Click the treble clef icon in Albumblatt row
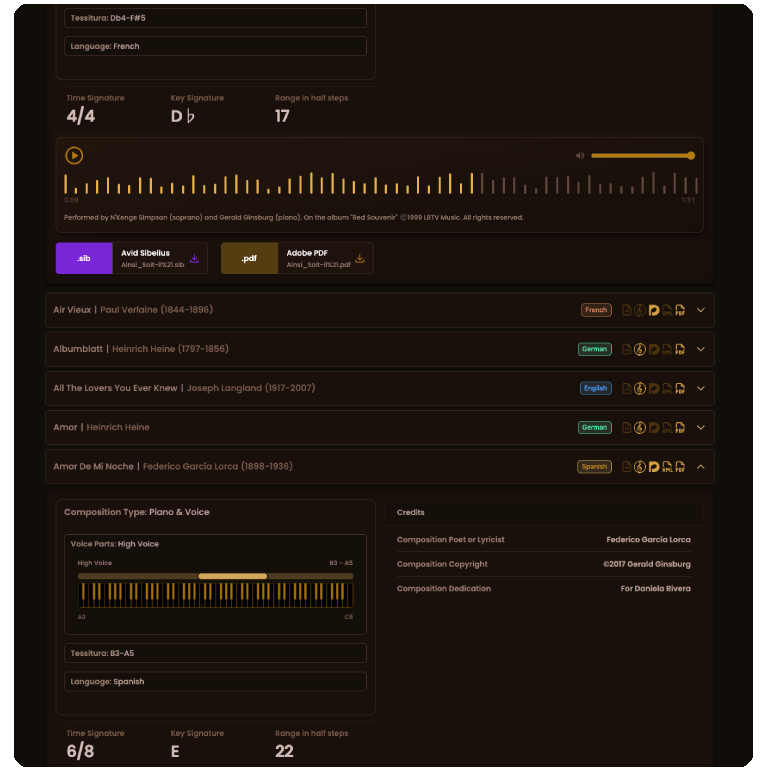Screen dimensions: 768x768 pos(640,349)
